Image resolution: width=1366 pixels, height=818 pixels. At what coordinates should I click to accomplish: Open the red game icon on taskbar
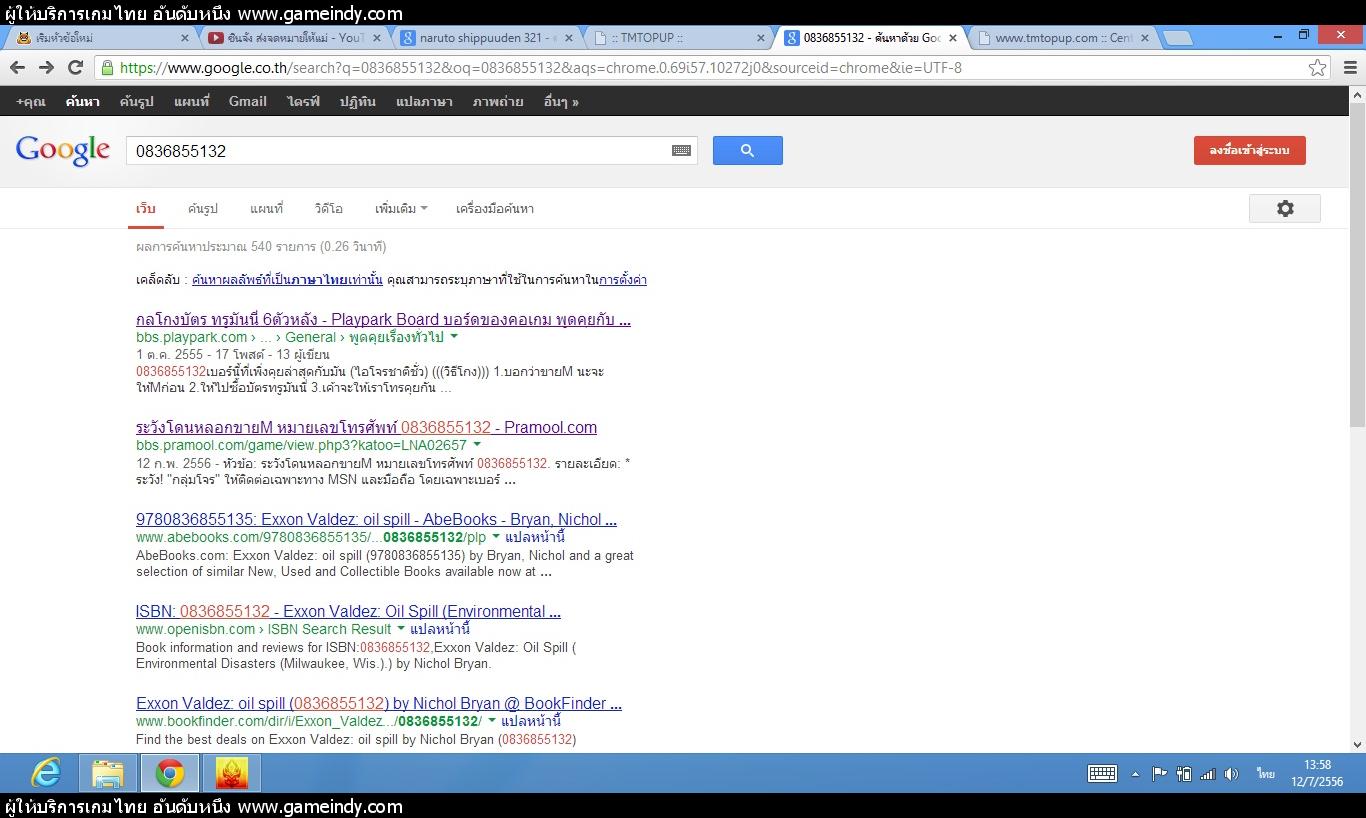tap(232, 773)
